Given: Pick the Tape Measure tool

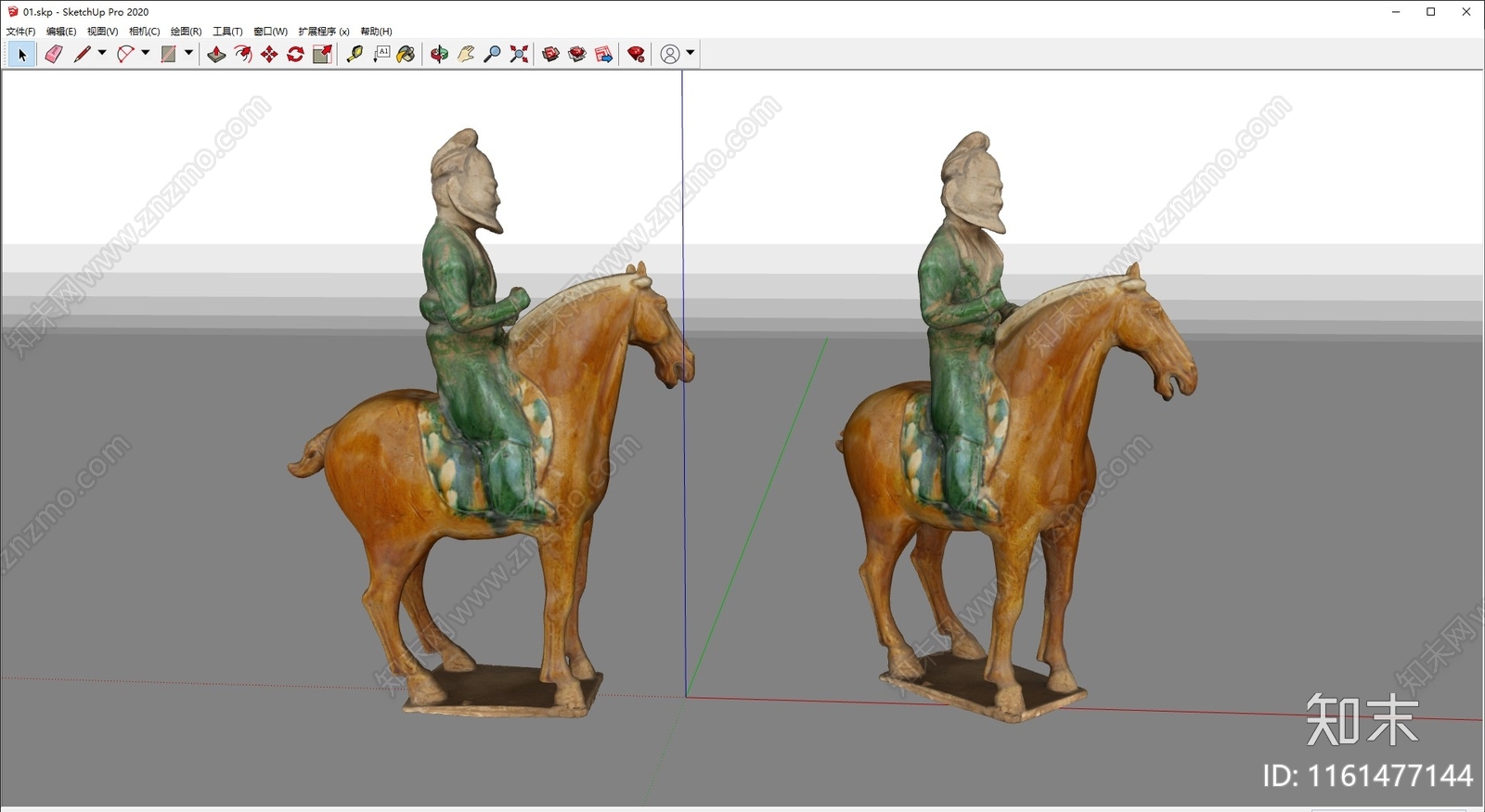Looking at the screenshot, I should click(x=355, y=55).
